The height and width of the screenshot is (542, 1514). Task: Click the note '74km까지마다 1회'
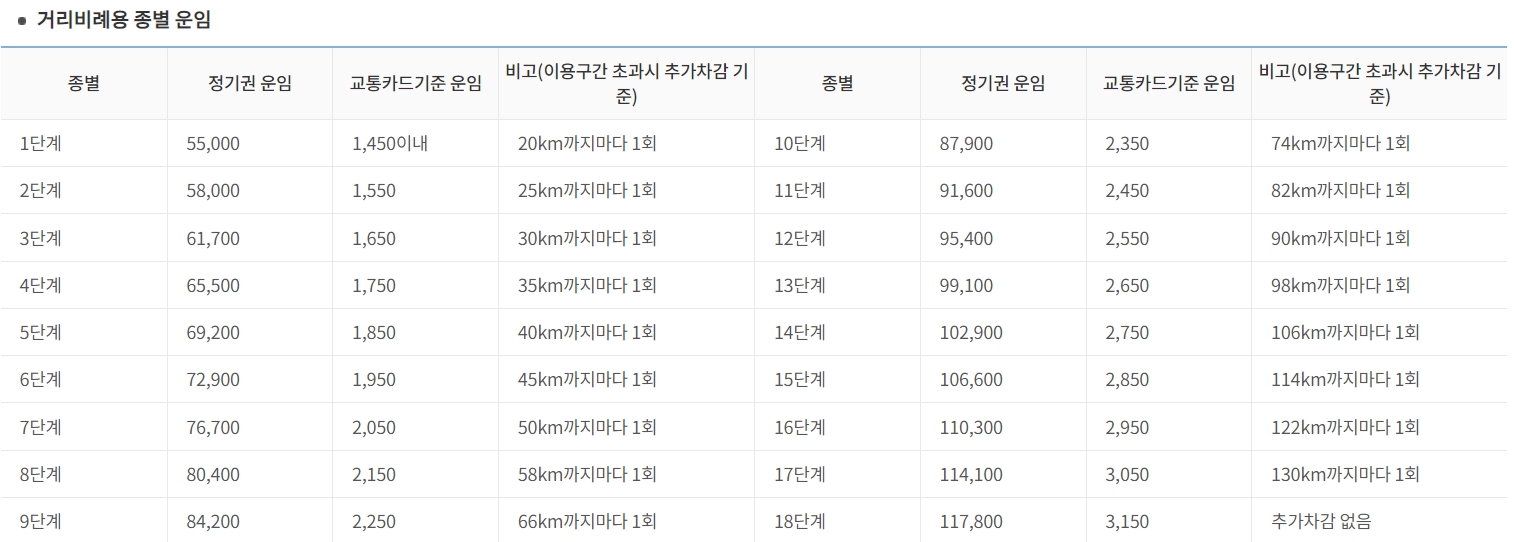1341,143
